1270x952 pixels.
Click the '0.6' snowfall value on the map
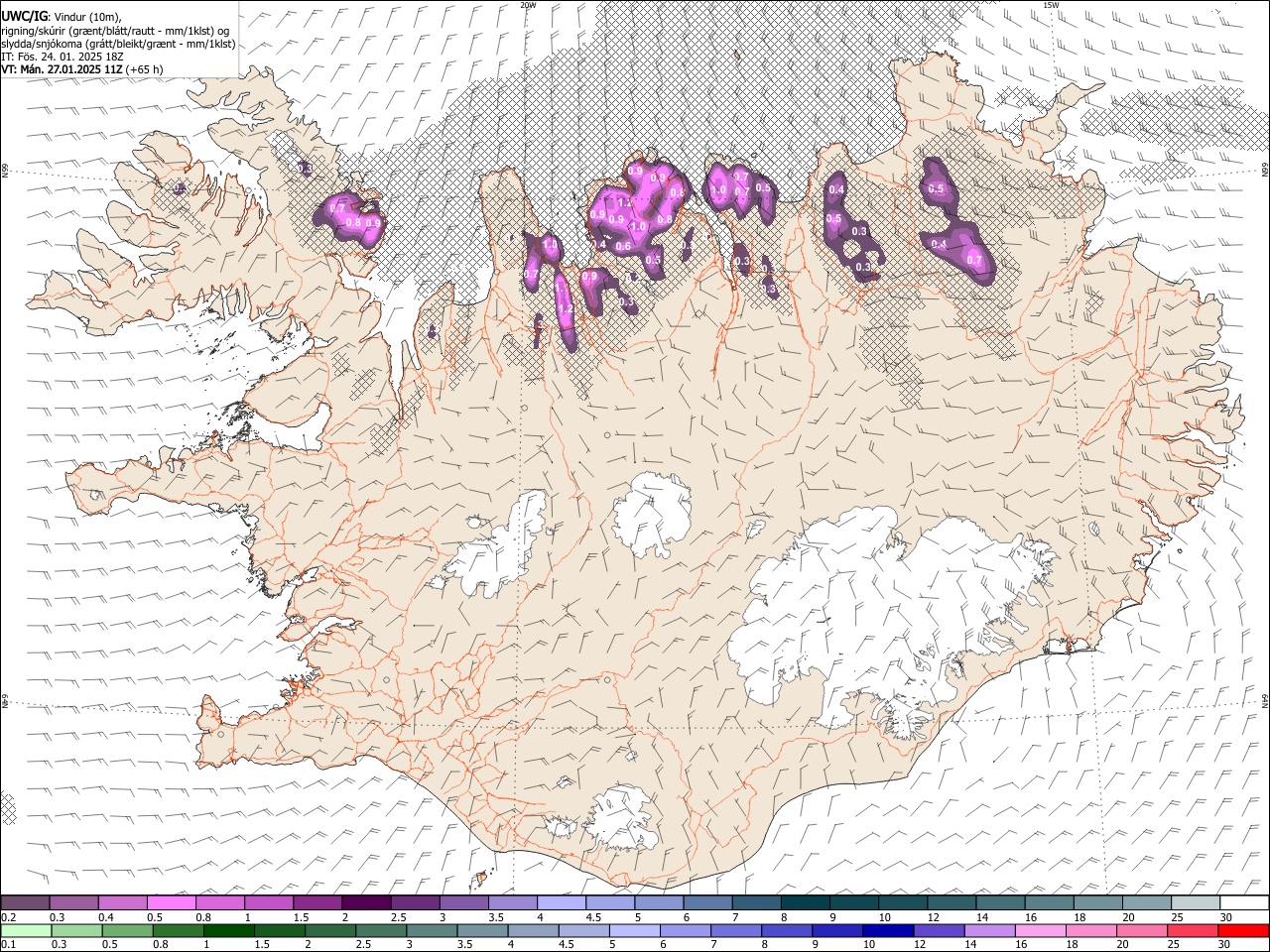coord(623,246)
